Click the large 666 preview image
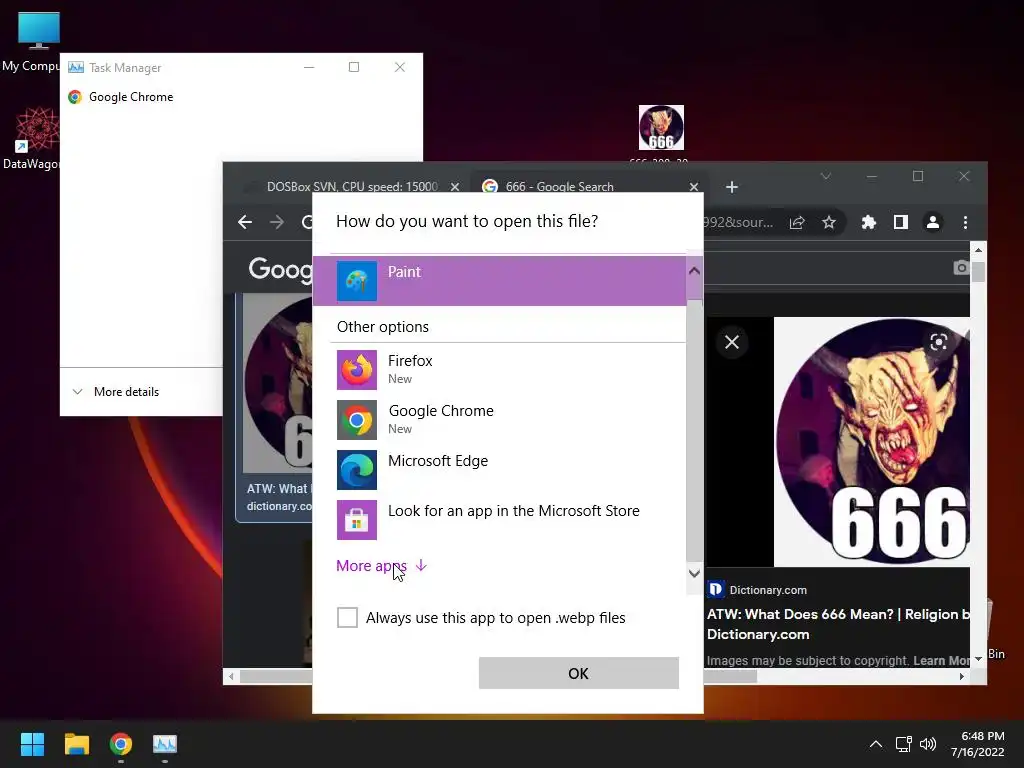Viewport: 1024px width, 768px height. click(x=871, y=442)
